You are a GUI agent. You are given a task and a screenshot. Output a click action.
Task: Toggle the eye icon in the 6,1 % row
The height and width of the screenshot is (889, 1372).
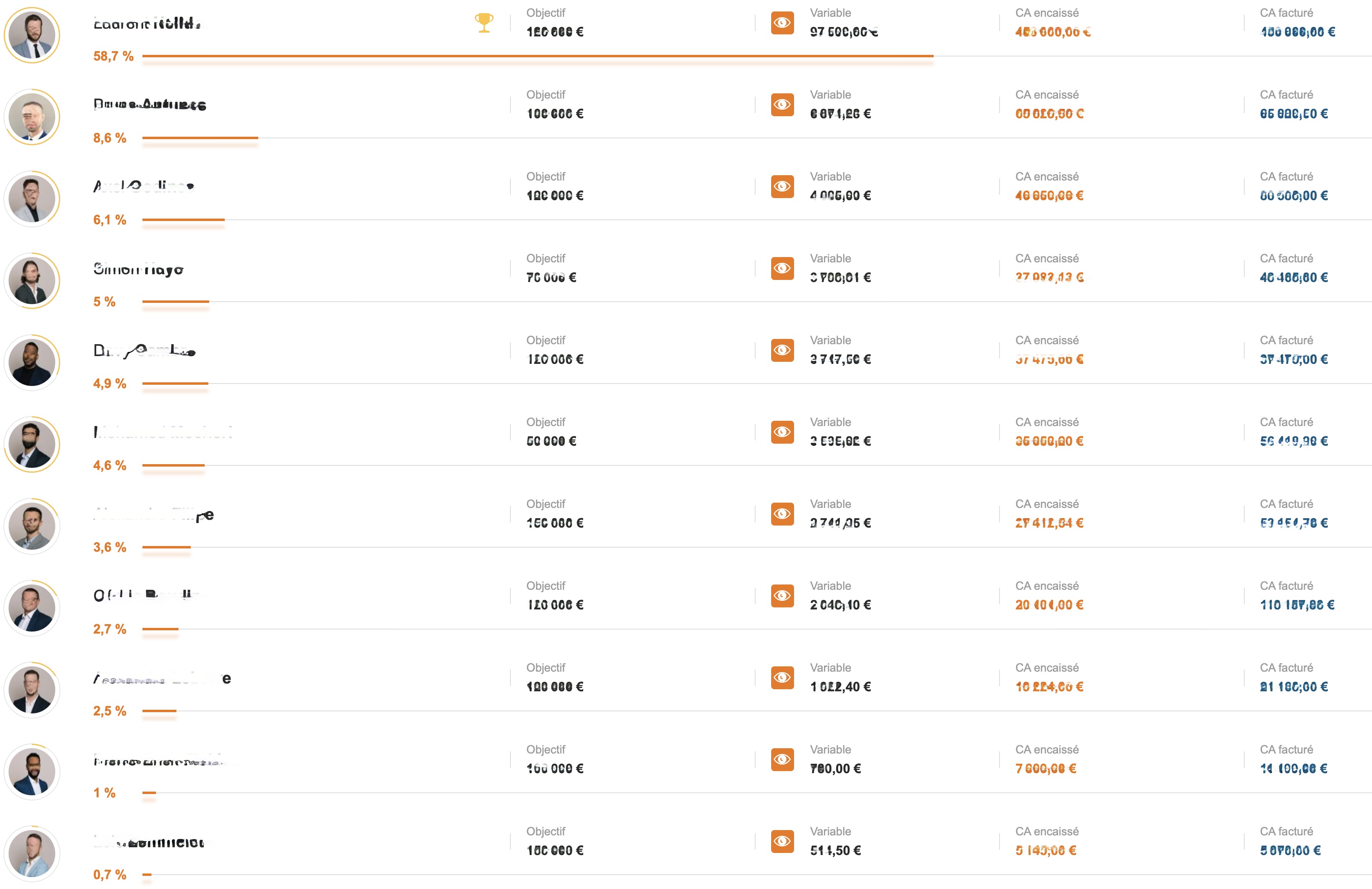[x=782, y=187]
